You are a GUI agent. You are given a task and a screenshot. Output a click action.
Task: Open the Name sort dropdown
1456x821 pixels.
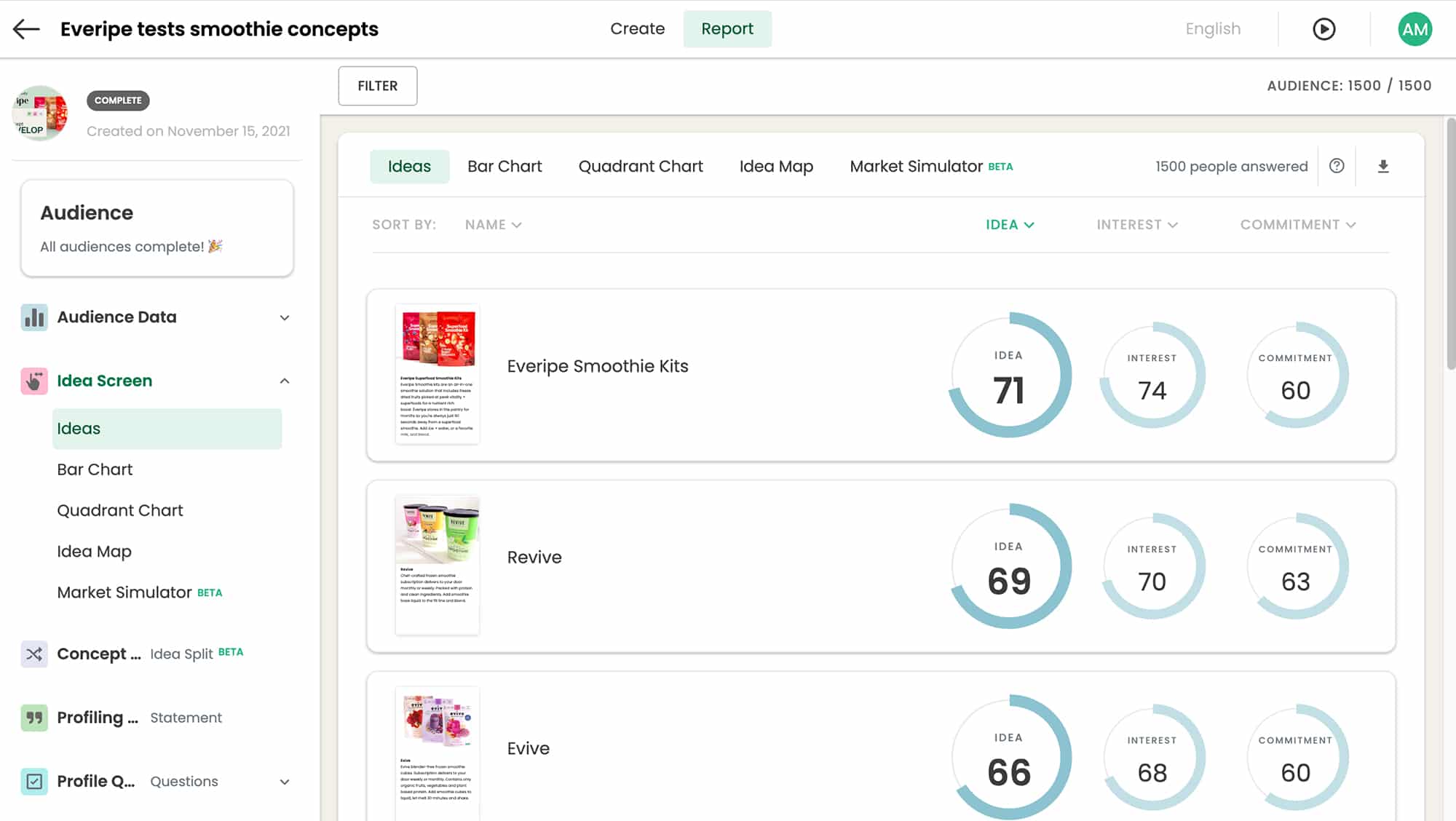[493, 224]
